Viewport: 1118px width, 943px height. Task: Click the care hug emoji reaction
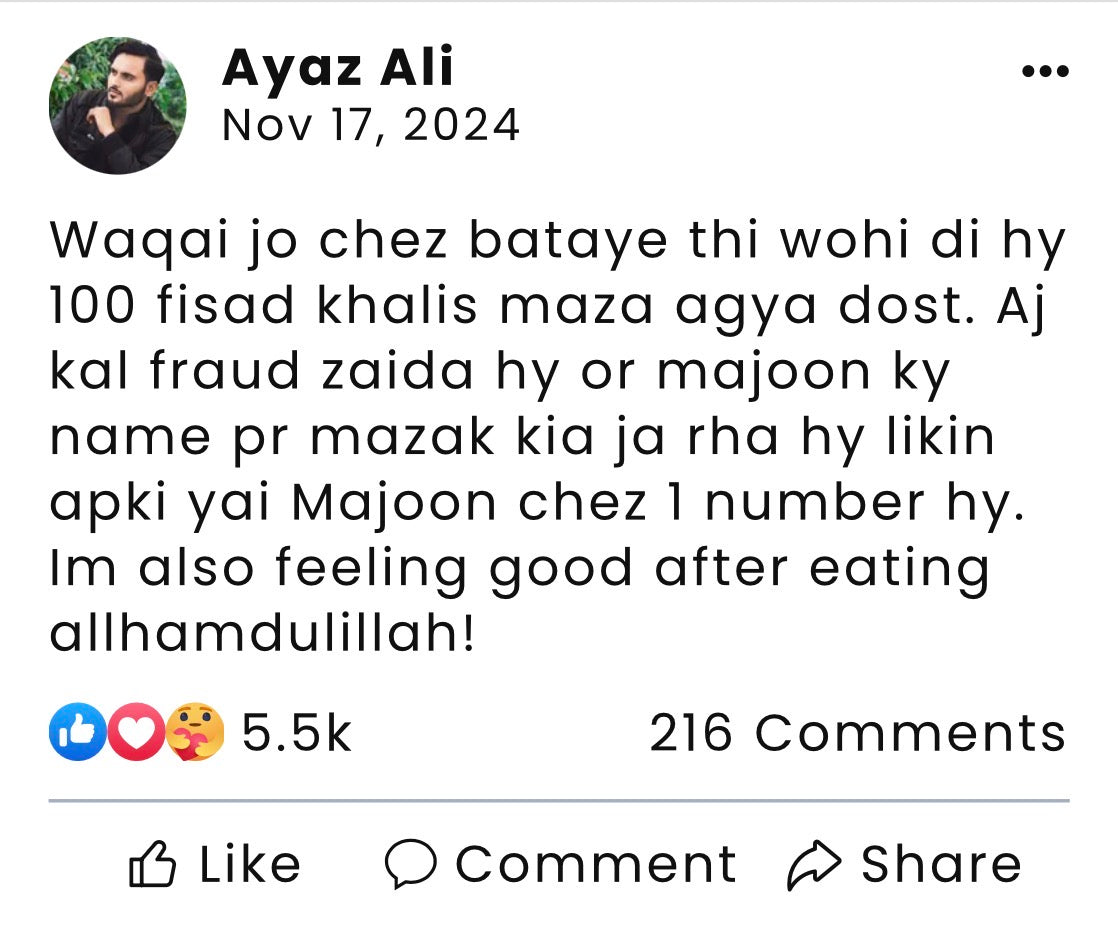[195, 733]
